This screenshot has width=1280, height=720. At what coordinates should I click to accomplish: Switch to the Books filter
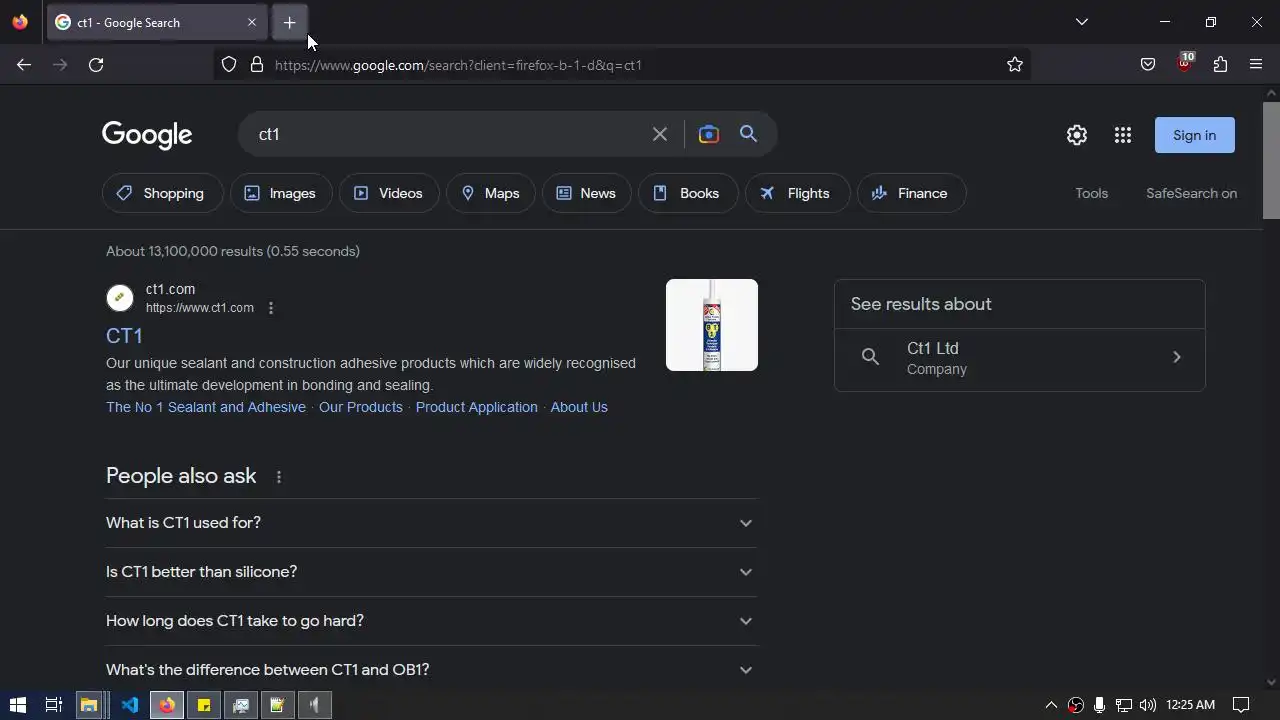tap(688, 193)
